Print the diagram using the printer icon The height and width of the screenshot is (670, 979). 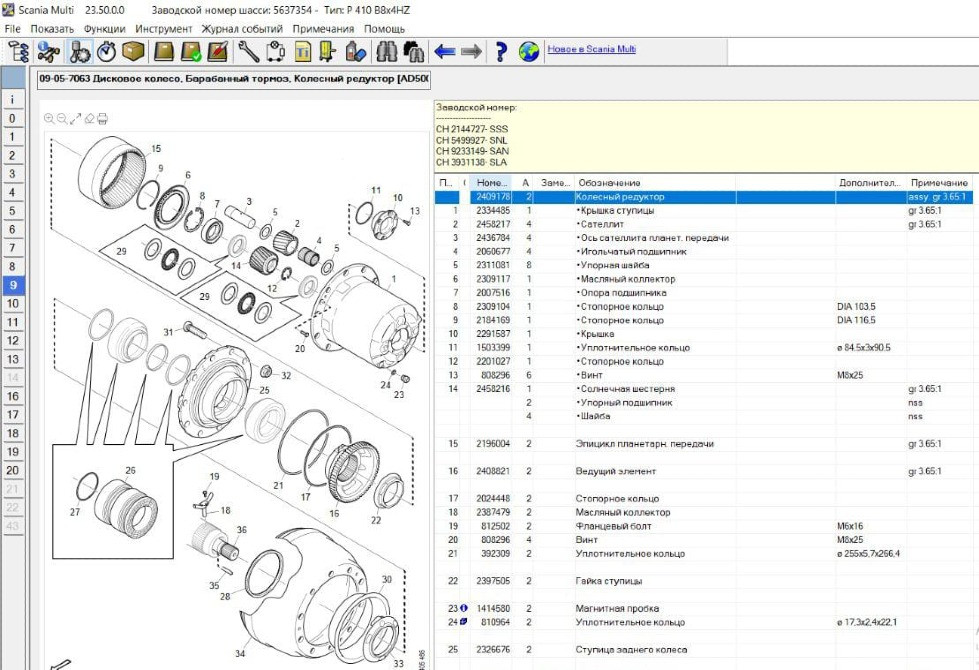(102, 119)
